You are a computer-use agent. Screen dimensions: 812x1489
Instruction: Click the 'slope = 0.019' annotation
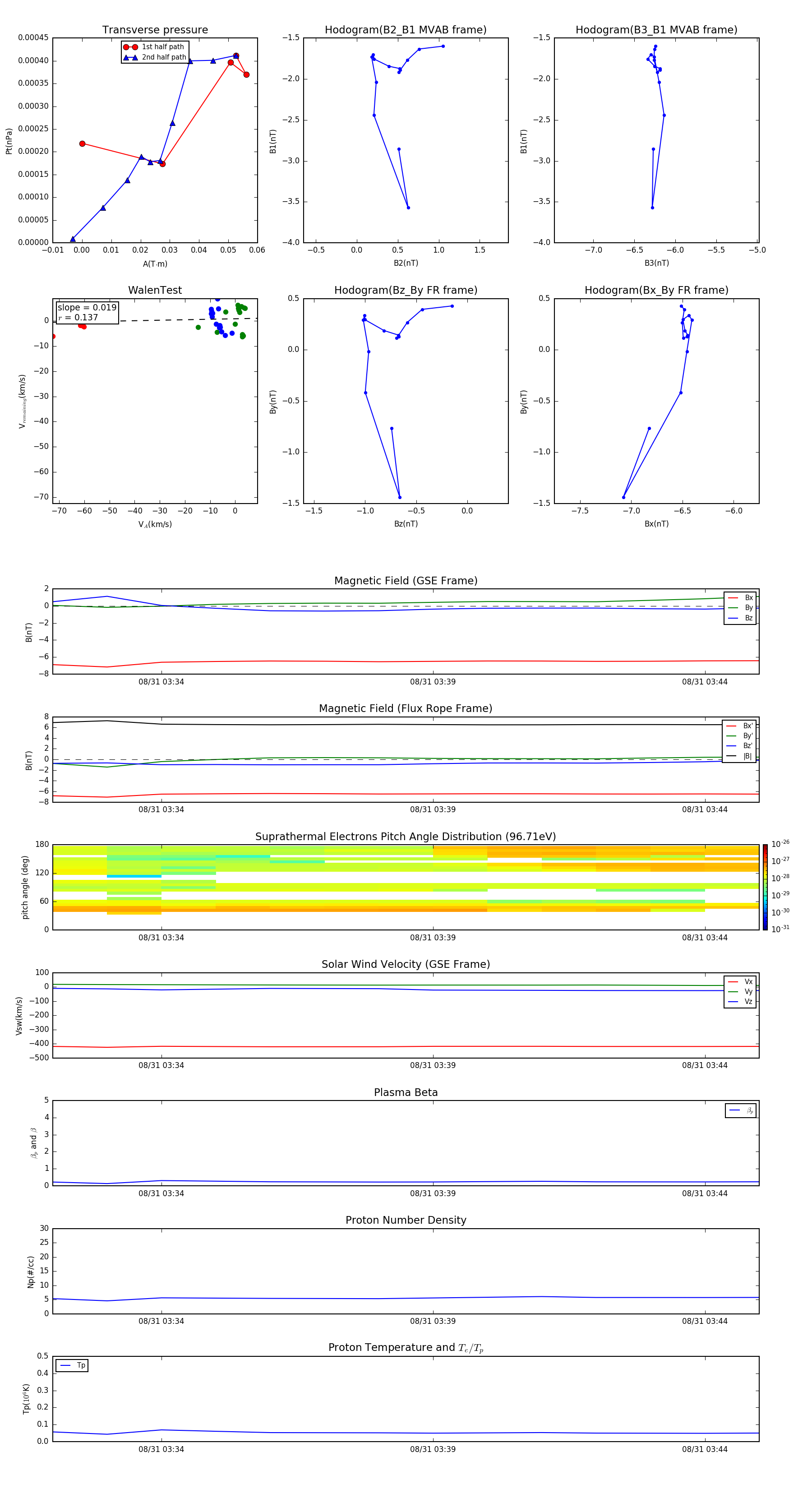coord(87,308)
